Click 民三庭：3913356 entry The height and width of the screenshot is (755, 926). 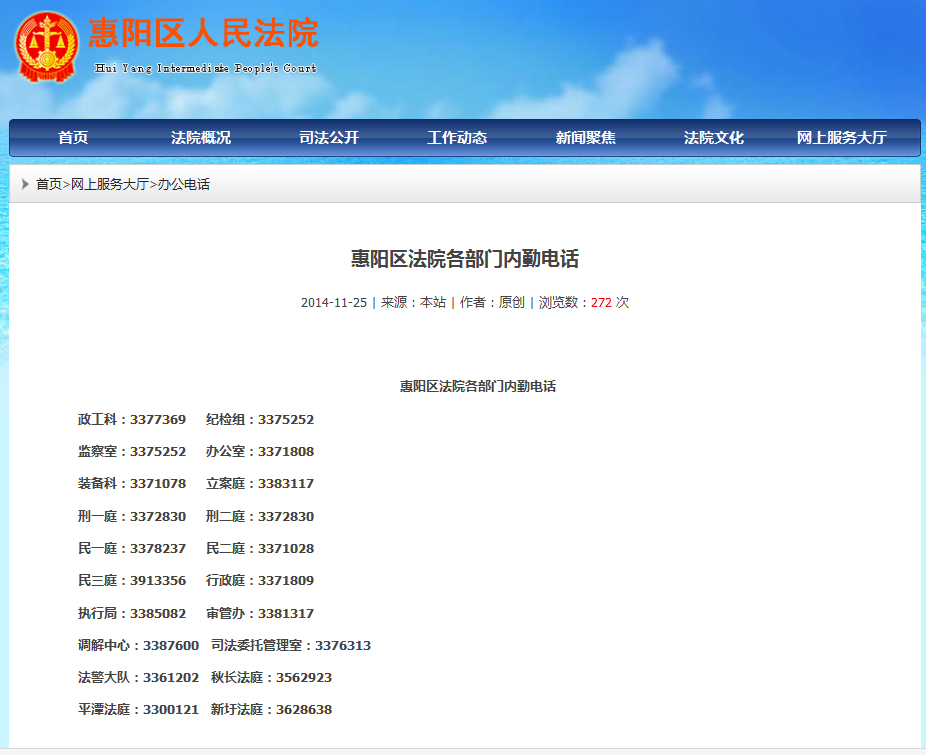point(132,580)
